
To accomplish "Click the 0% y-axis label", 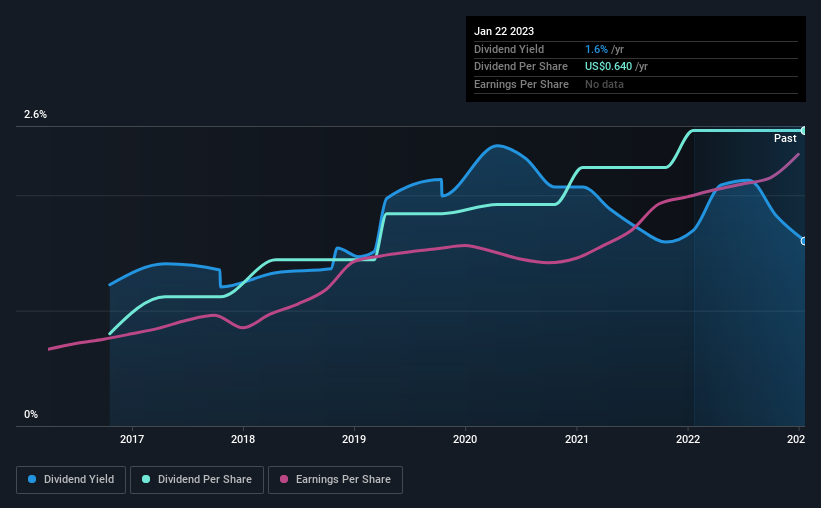I will [x=31, y=414].
